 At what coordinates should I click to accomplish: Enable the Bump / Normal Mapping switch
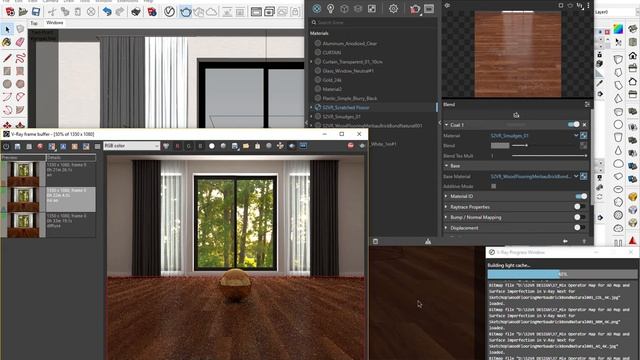pos(580,217)
